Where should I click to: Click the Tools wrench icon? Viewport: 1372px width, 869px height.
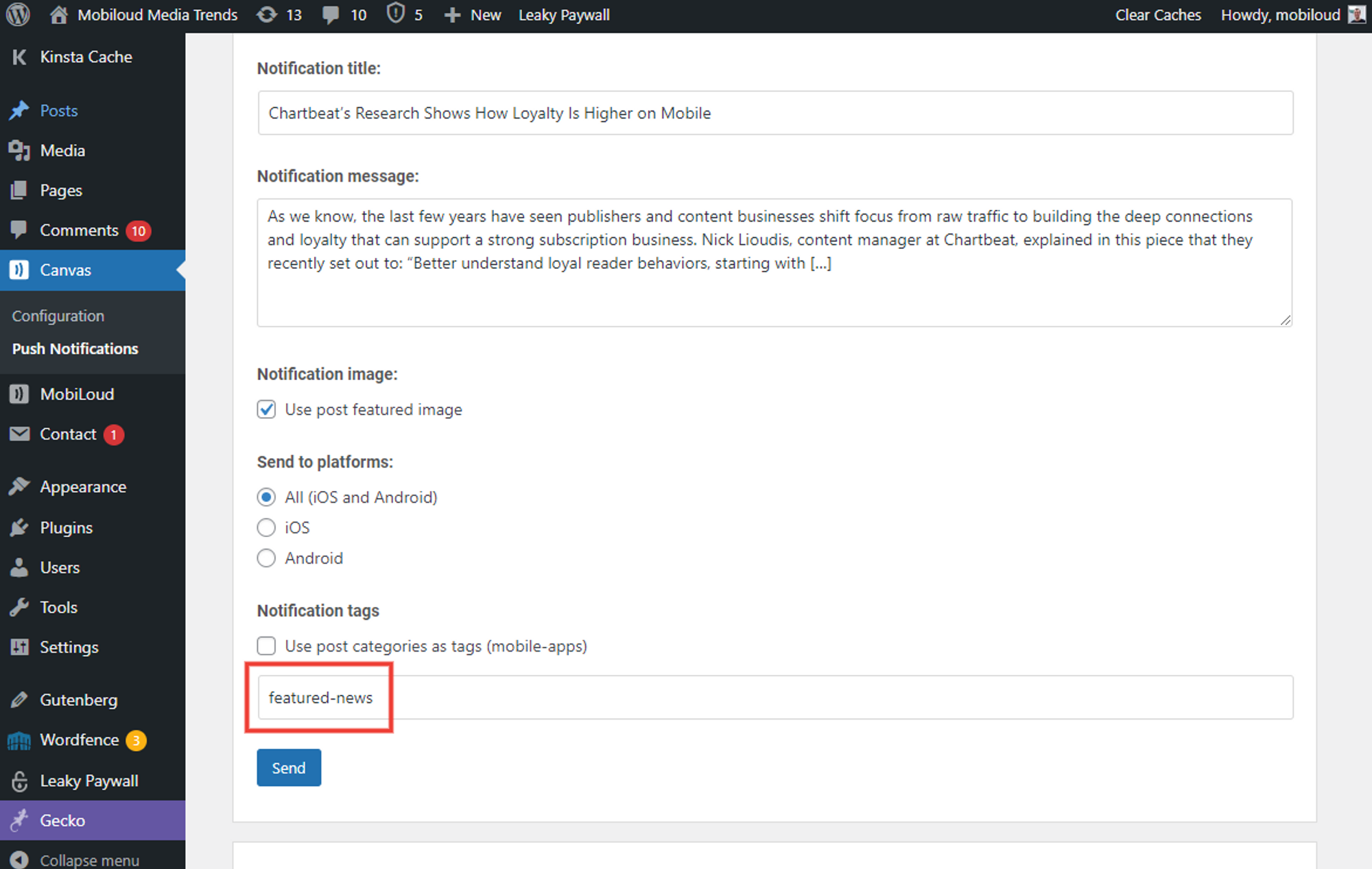tap(19, 607)
